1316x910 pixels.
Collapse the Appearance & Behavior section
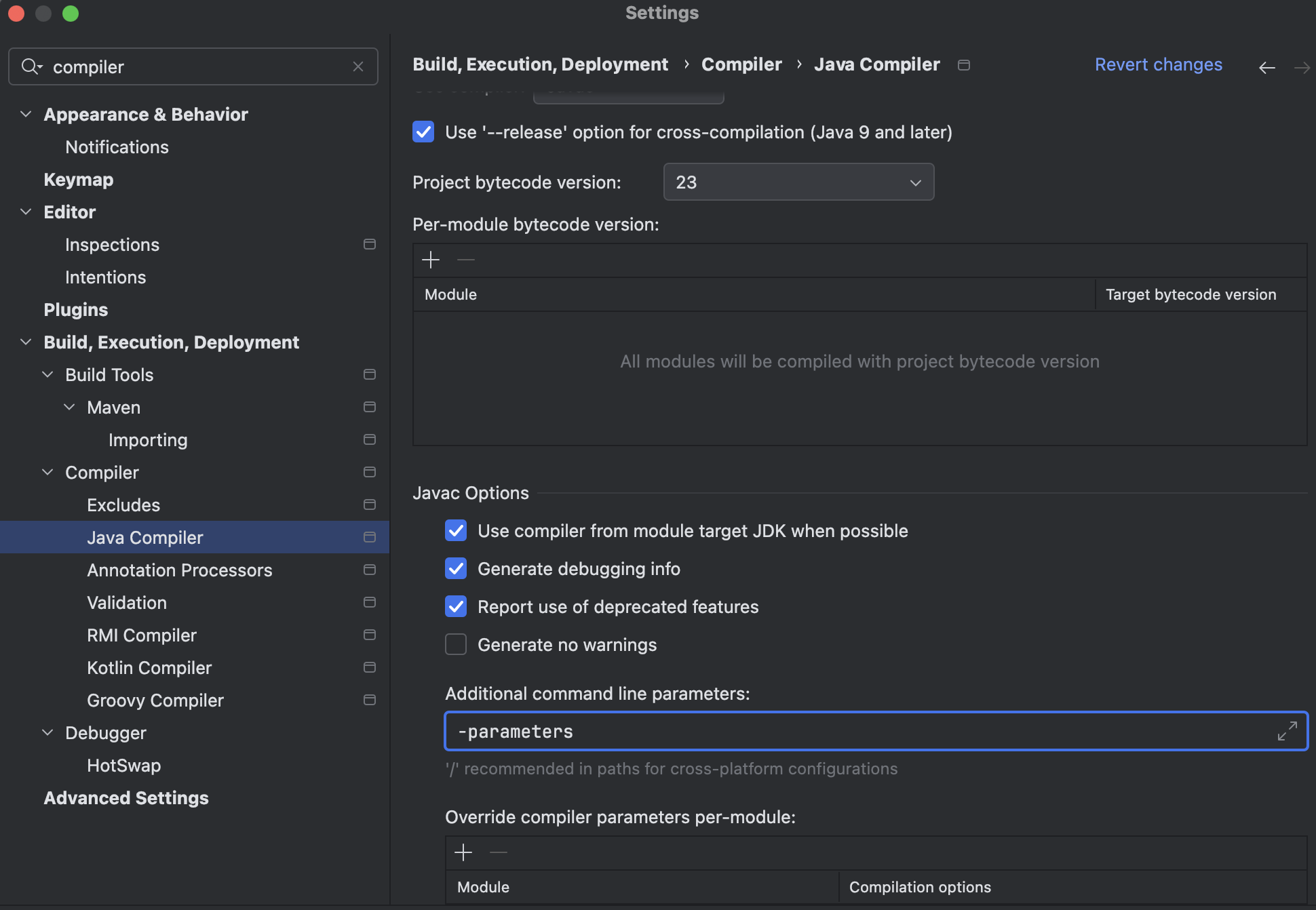coord(26,114)
